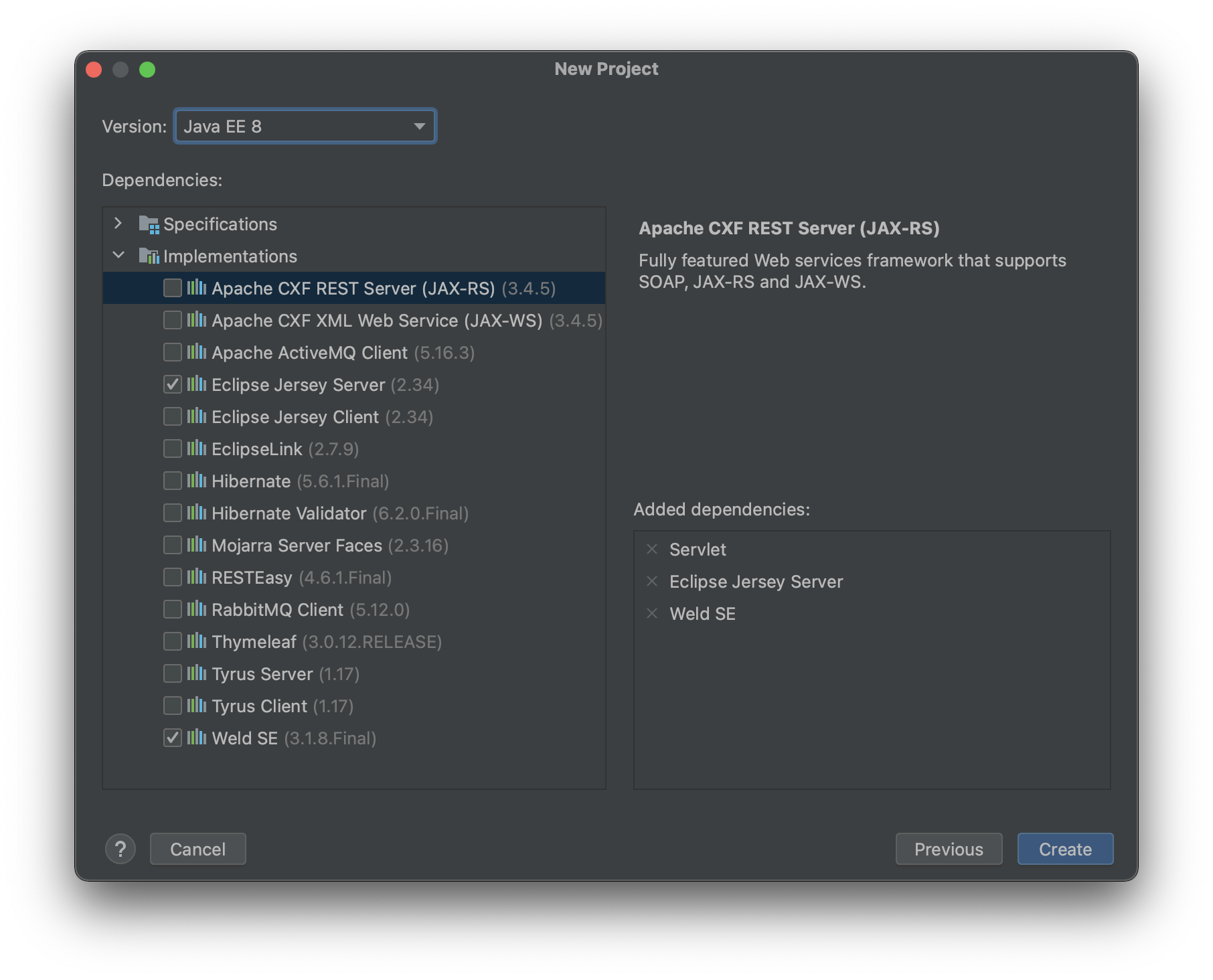
Task: Select the Apache CXF REST Server (JAX-RS) row
Action: tap(354, 288)
